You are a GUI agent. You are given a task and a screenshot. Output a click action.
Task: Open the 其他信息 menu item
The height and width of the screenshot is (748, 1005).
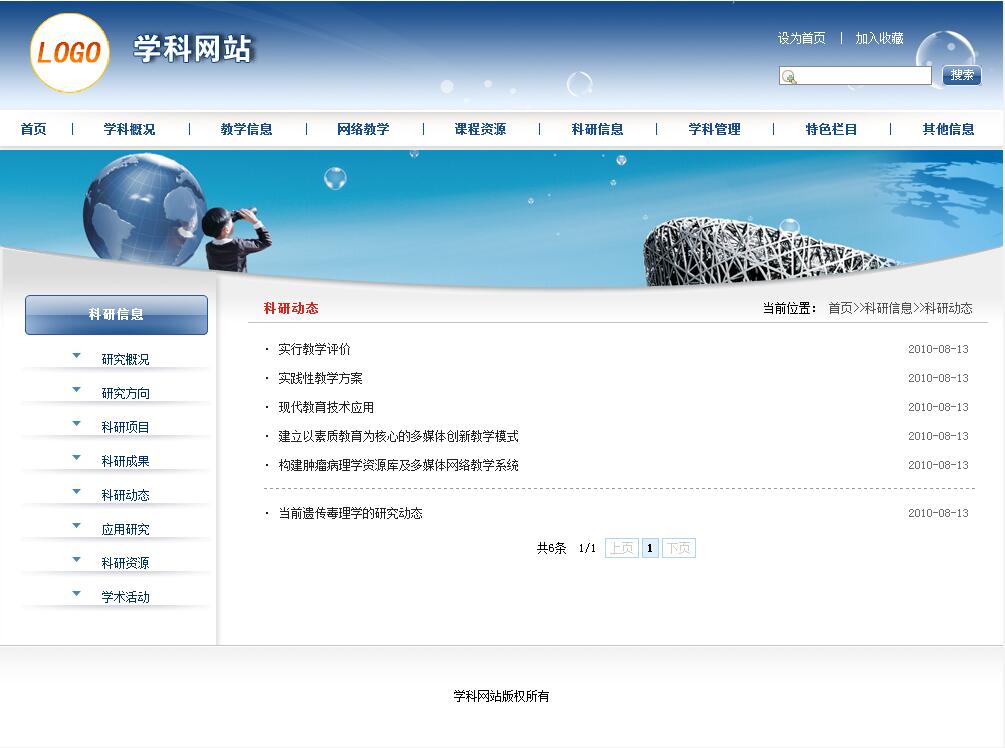[948, 129]
